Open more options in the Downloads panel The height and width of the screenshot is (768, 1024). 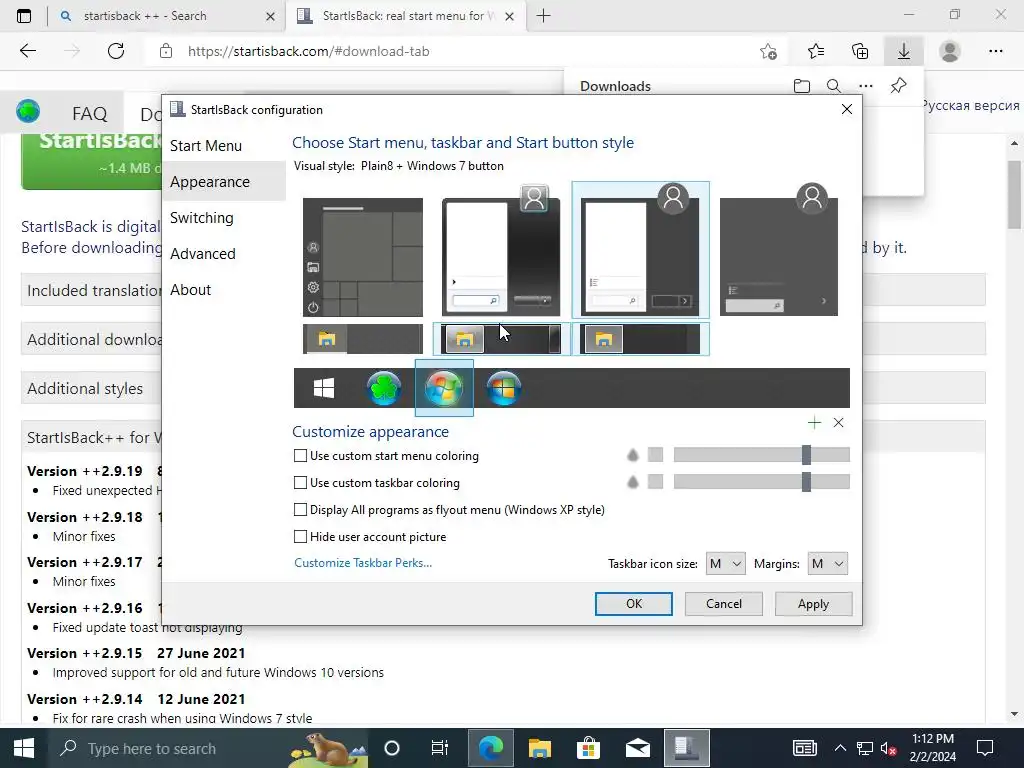(865, 86)
